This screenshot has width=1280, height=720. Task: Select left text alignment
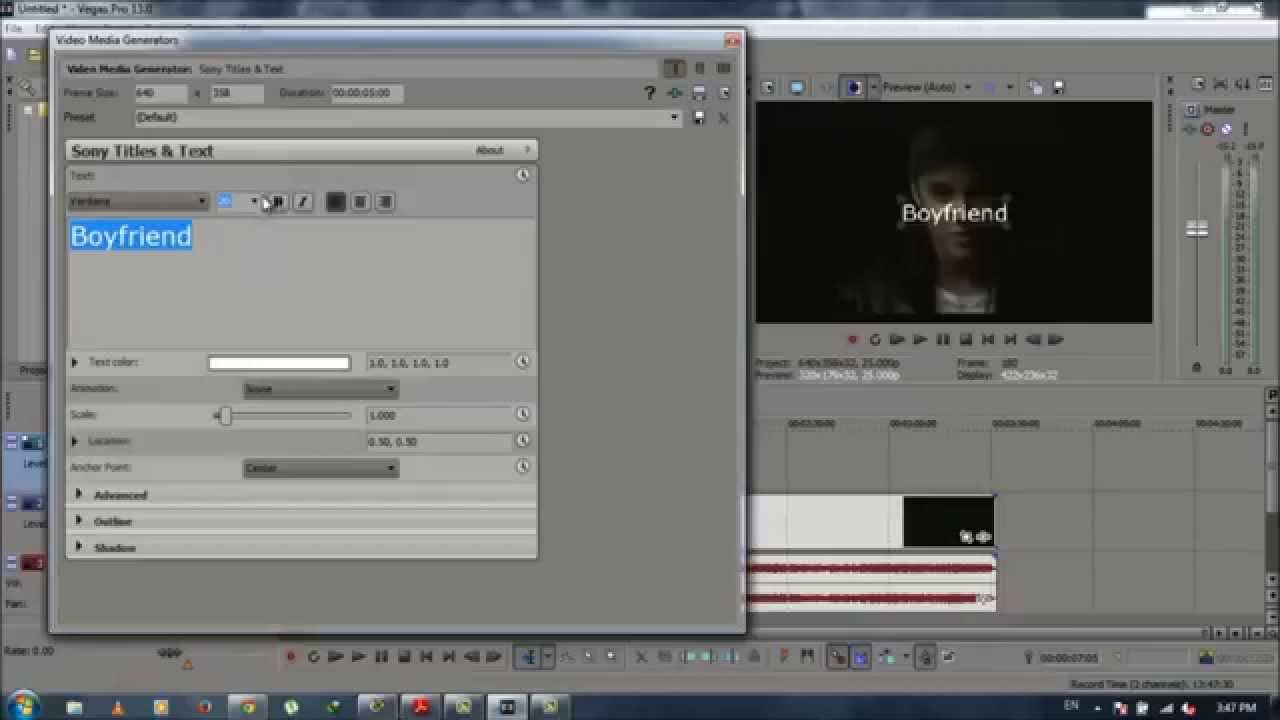coord(336,202)
